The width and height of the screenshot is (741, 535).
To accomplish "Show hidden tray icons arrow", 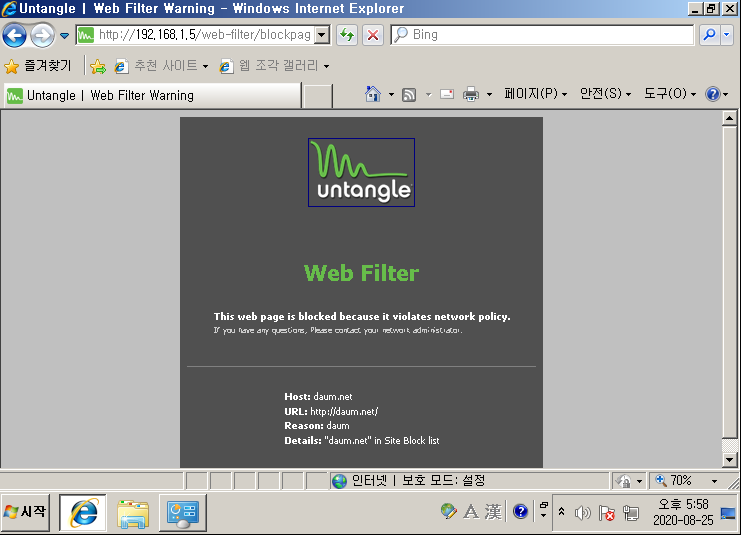I will tap(561, 511).
